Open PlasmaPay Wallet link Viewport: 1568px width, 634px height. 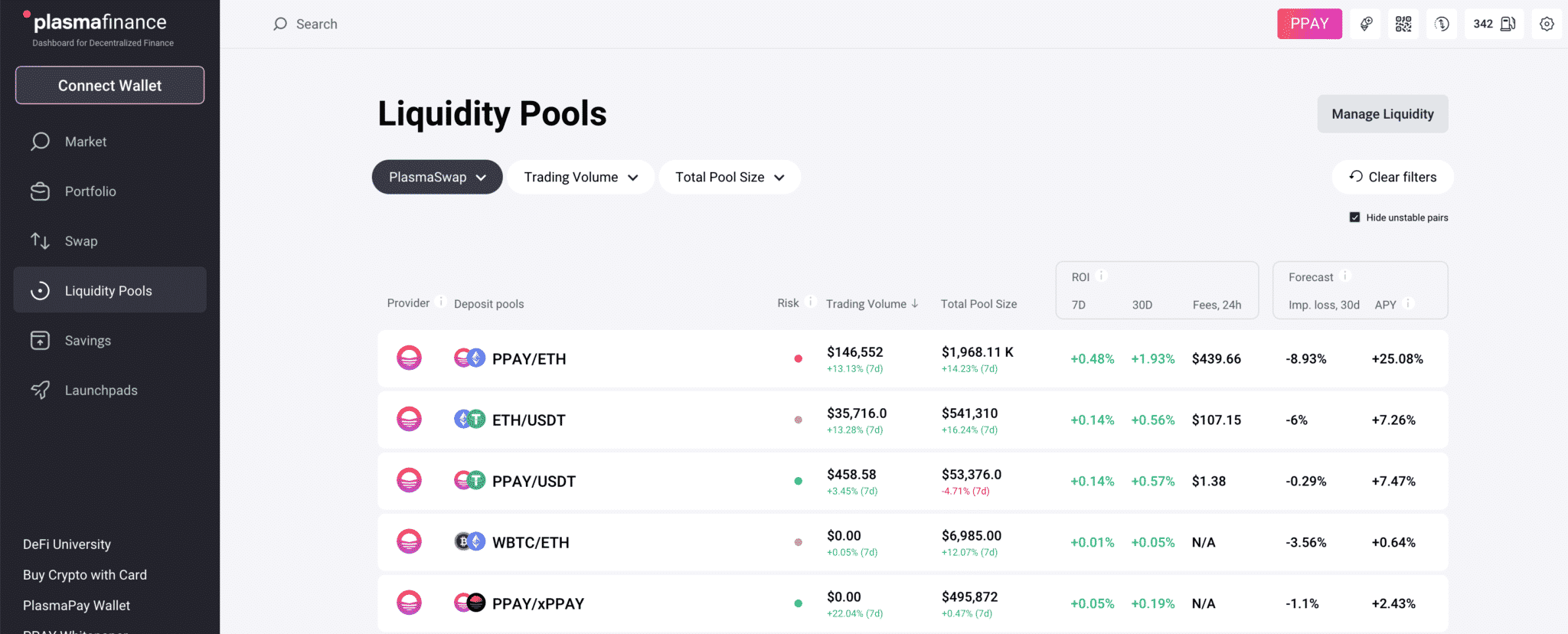click(77, 606)
